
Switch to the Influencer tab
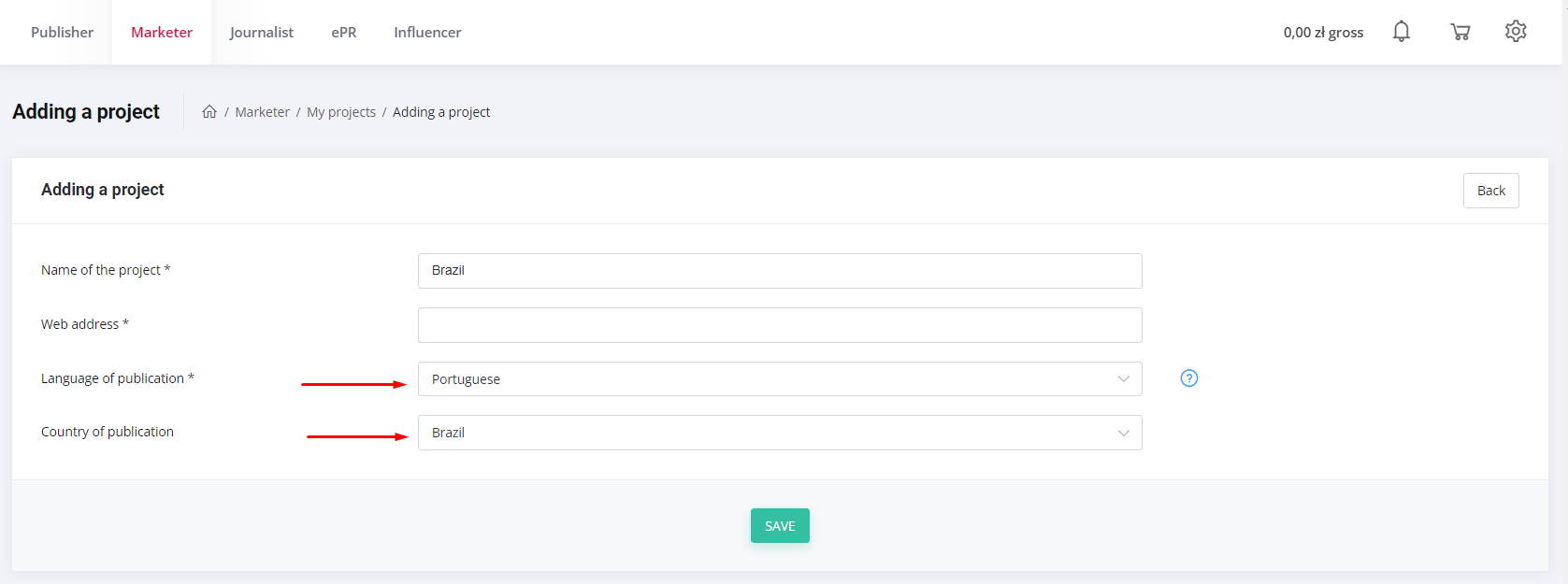pyautogui.click(x=427, y=33)
